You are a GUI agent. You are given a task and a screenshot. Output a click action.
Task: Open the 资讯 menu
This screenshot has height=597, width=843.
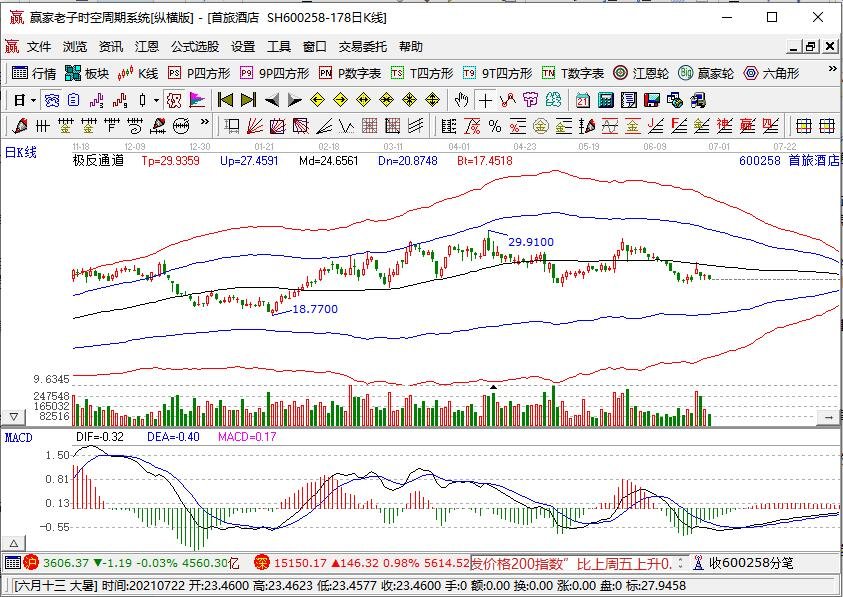tap(111, 47)
